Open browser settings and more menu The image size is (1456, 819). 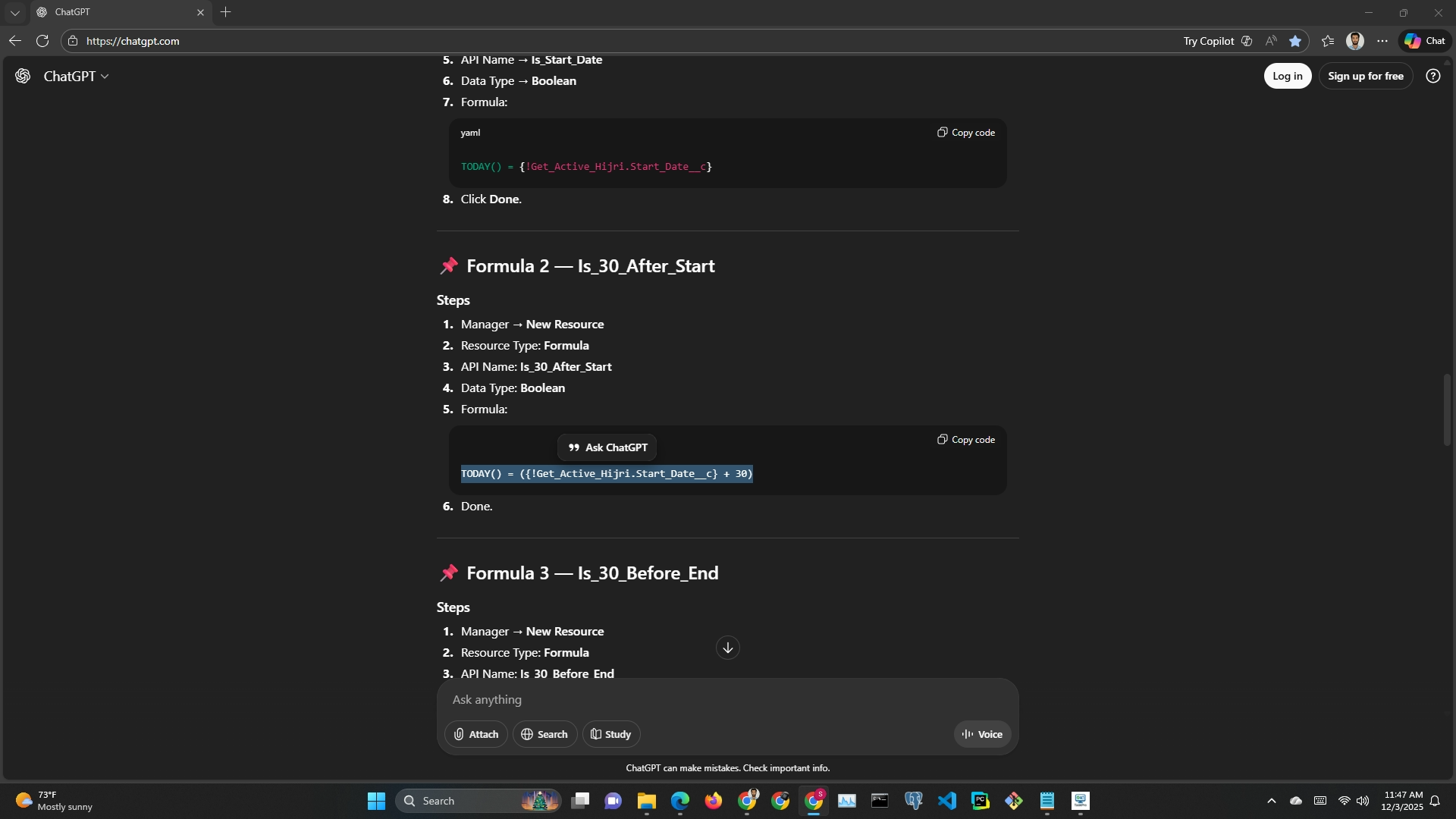click(1382, 41)
